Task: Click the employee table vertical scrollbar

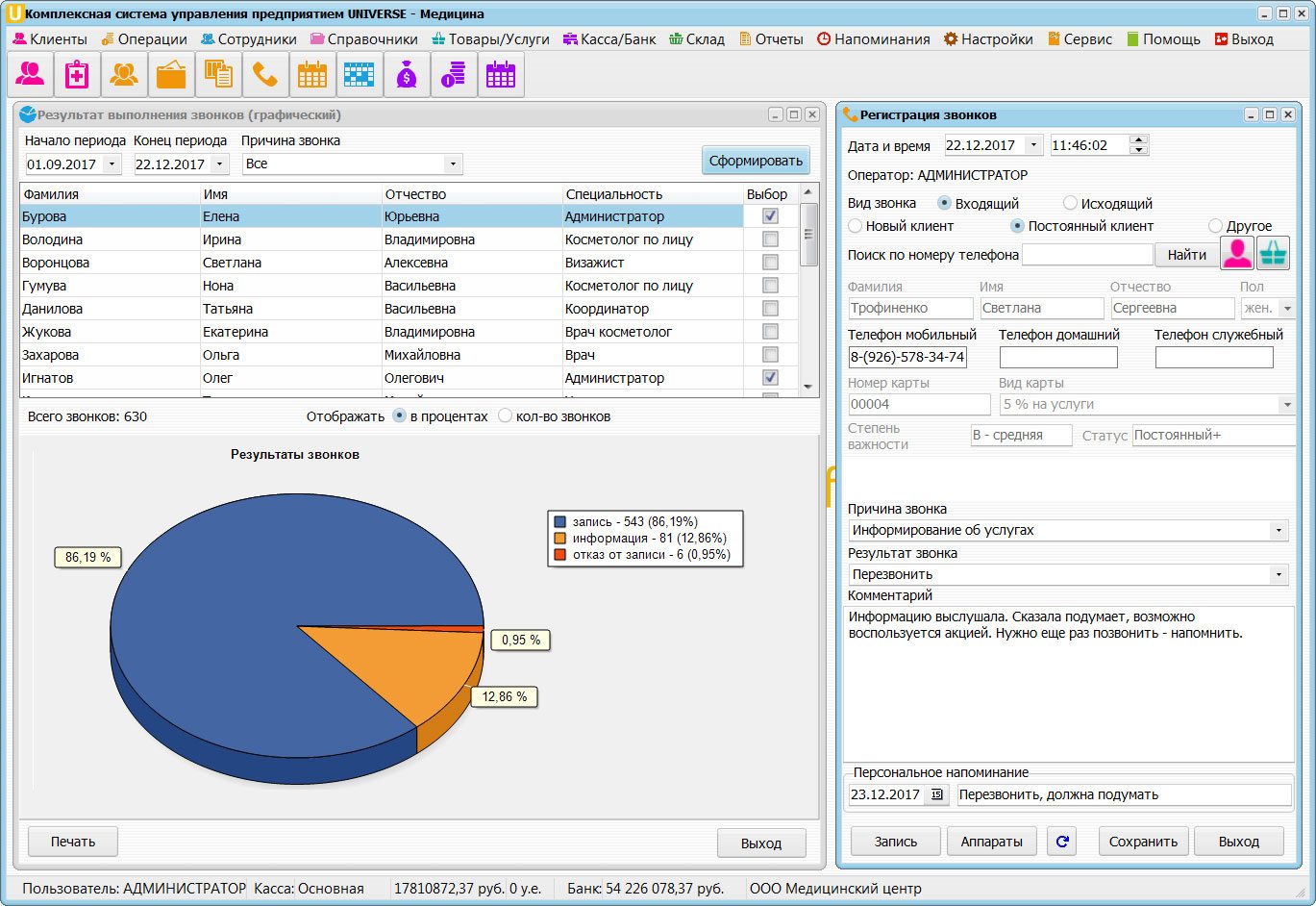Action: tap(809, 289)
